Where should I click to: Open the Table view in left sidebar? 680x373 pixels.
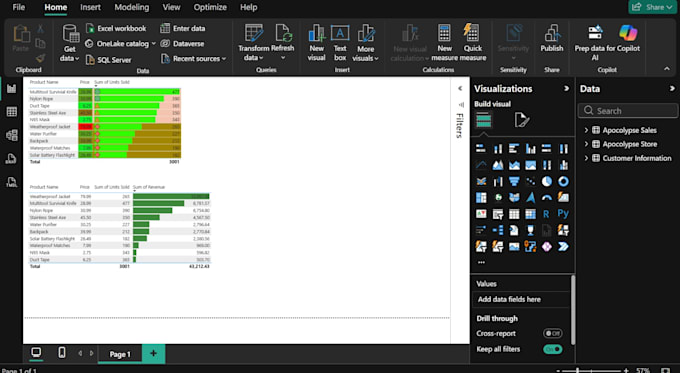pos(12,112)
